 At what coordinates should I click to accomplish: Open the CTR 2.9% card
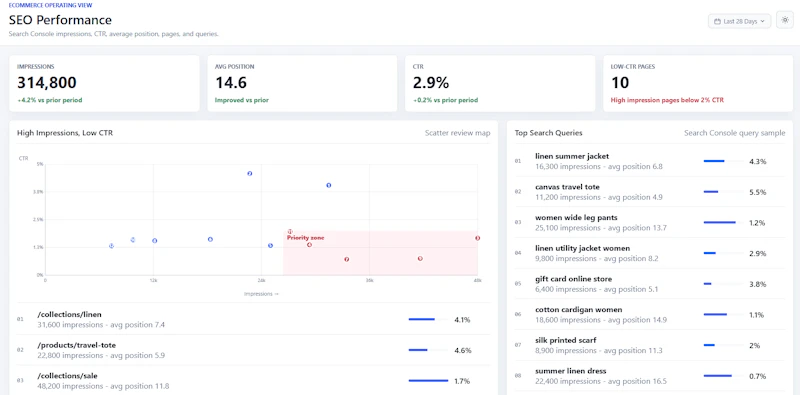coord(500,84)
